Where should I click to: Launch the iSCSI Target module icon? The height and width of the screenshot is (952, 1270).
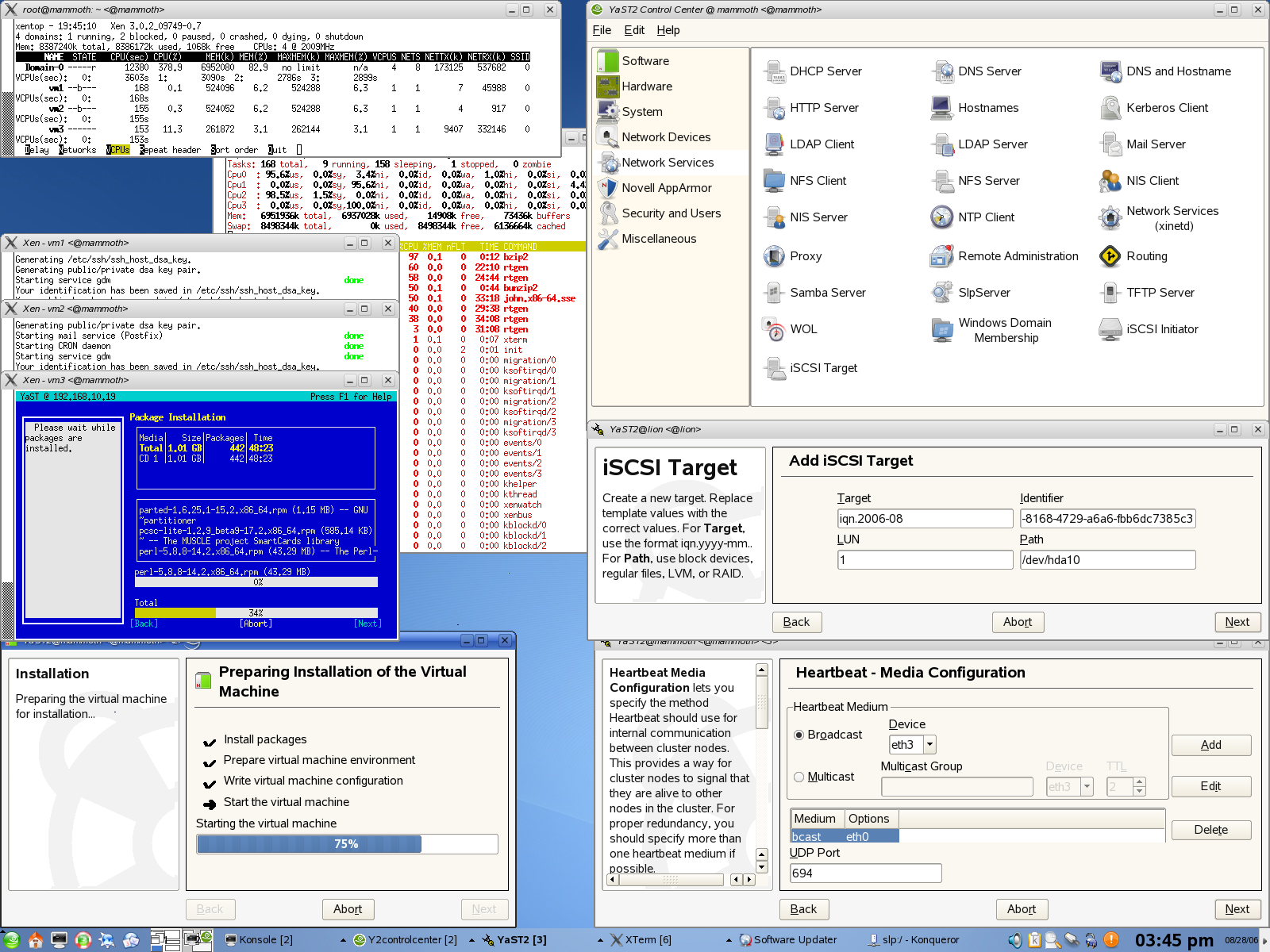tap(774, 368)
